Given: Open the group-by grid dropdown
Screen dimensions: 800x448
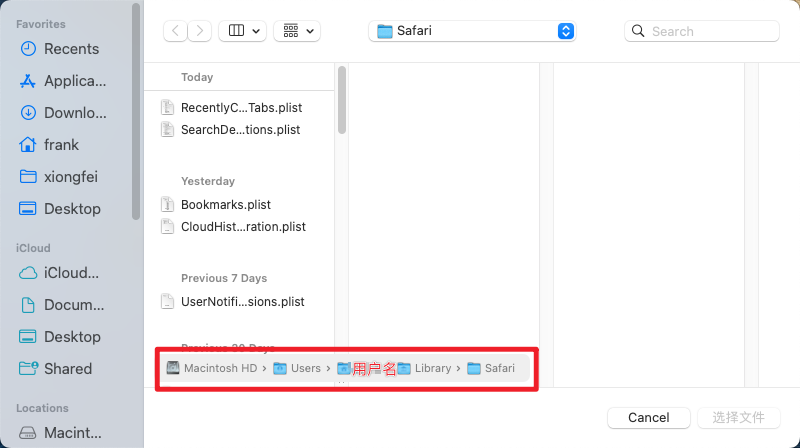Looking at the screenshot, I should [297, 31].
